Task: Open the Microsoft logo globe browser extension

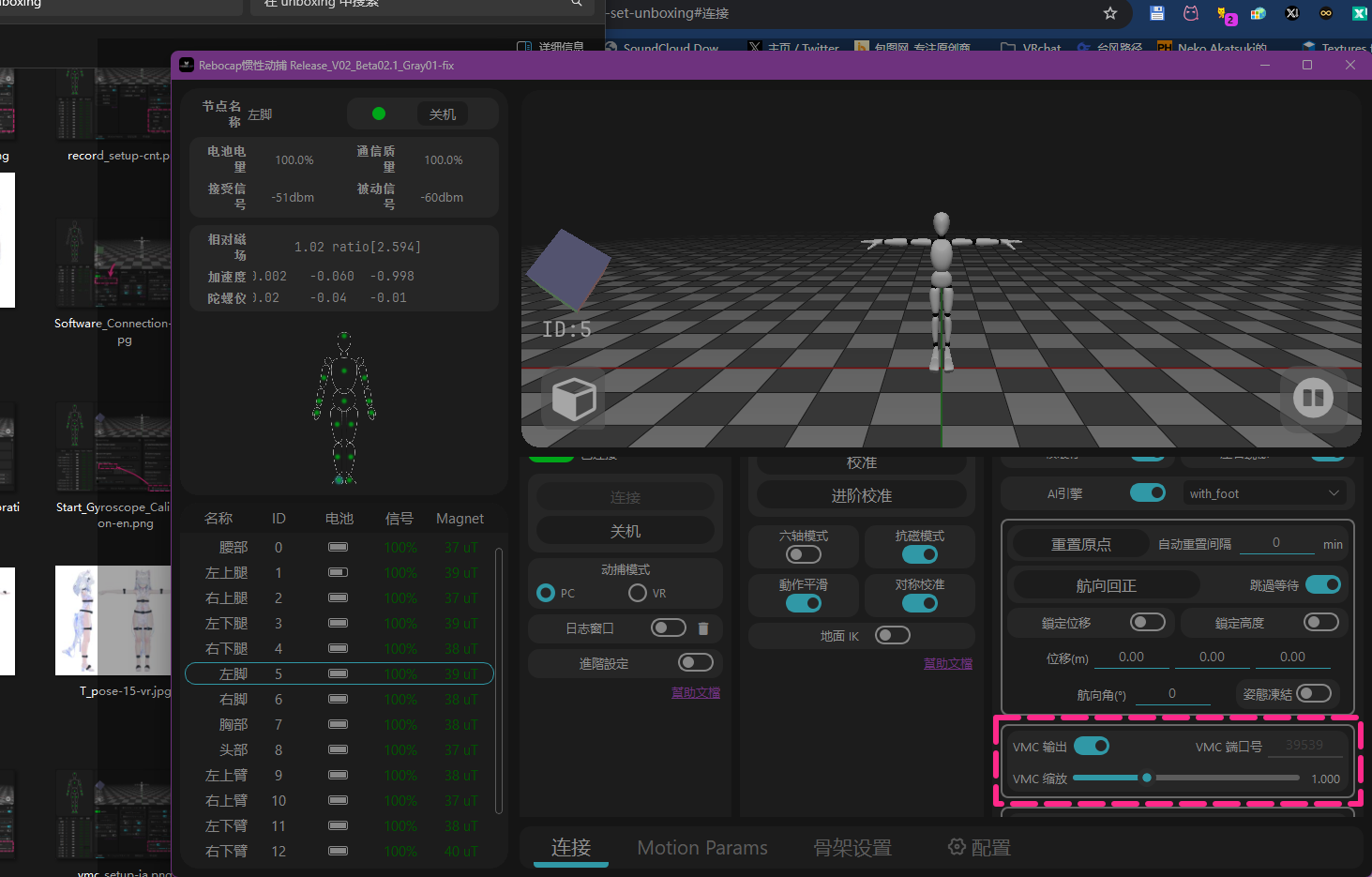Action: (1259, 13)
